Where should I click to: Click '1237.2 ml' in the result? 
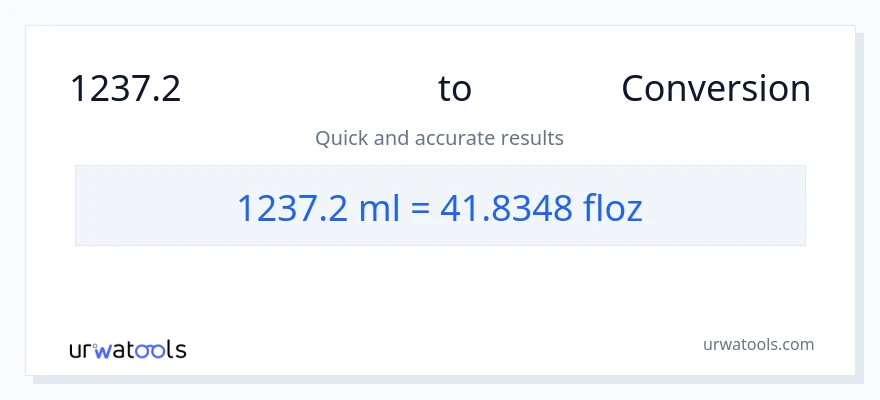tap(318, 207)
